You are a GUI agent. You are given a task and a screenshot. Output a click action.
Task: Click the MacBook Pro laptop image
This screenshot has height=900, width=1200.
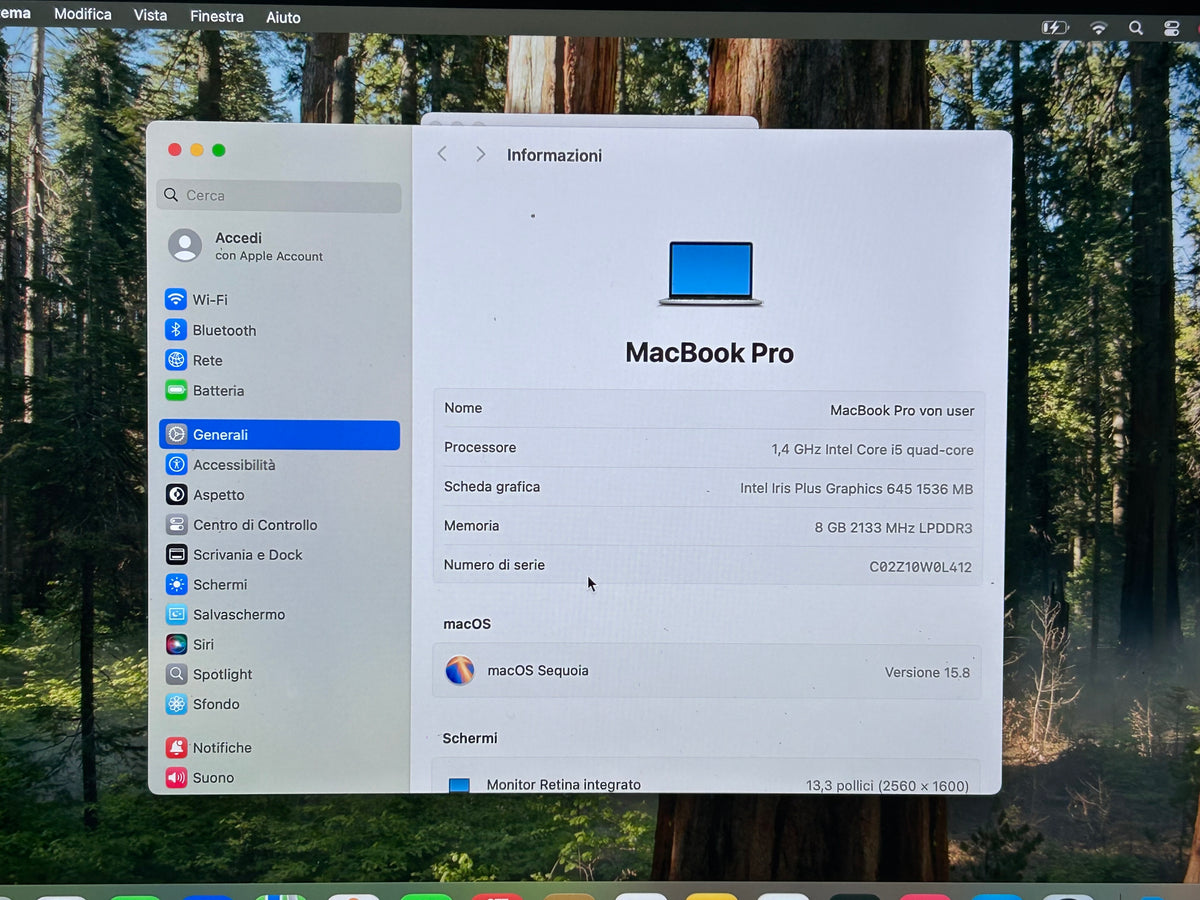[711, 273]
